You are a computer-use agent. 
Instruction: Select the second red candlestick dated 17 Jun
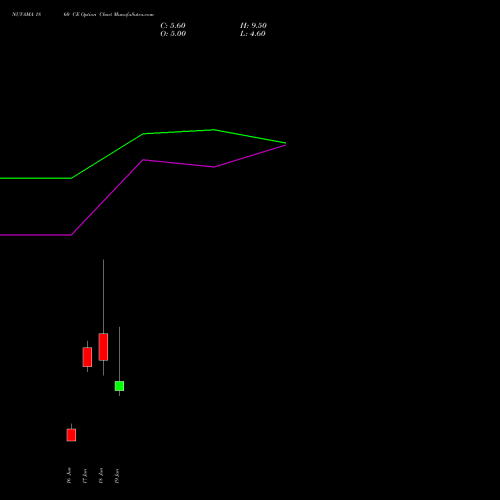pos(87,357)
